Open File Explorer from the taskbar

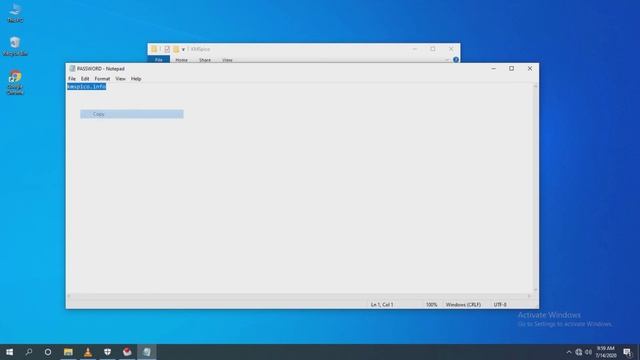point(68,352)
